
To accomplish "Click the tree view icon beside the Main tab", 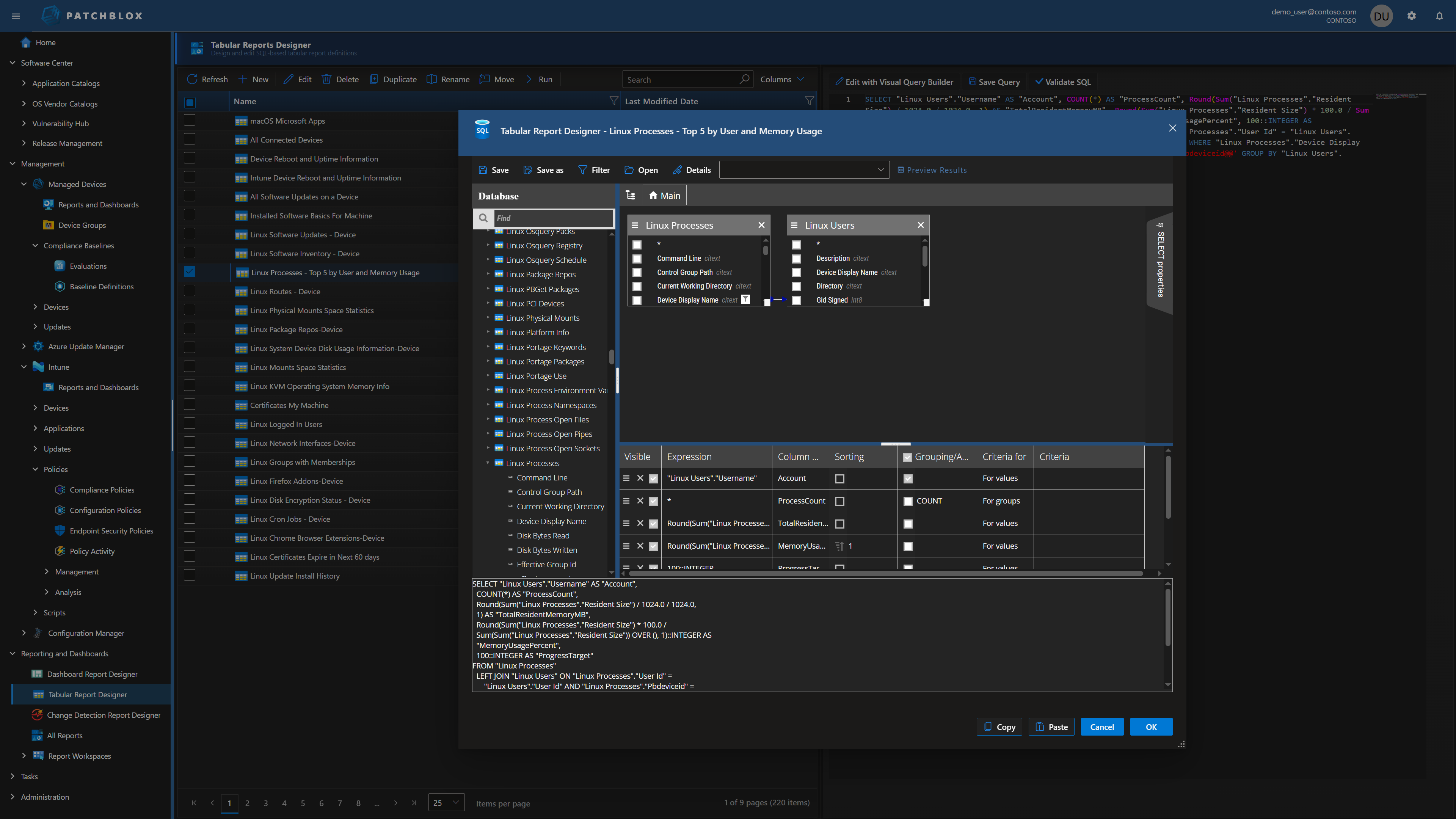I will [x=631, y=195].
